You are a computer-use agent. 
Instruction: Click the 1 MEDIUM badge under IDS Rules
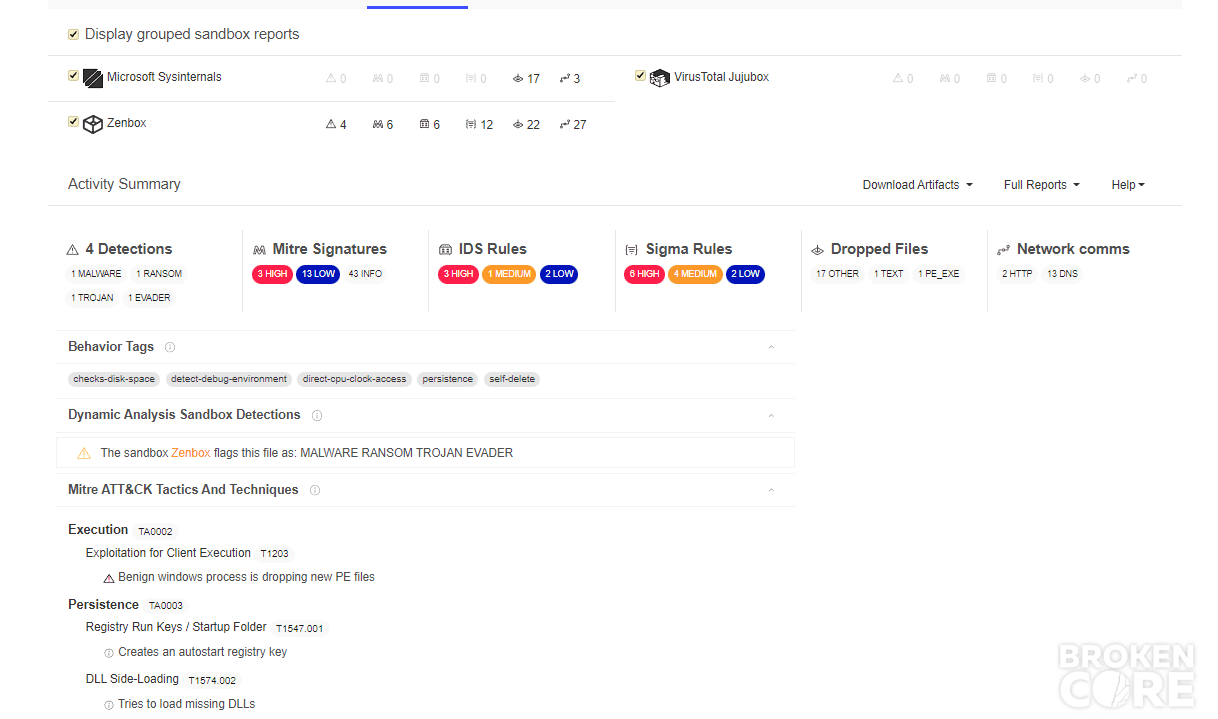tap(510, 274)
